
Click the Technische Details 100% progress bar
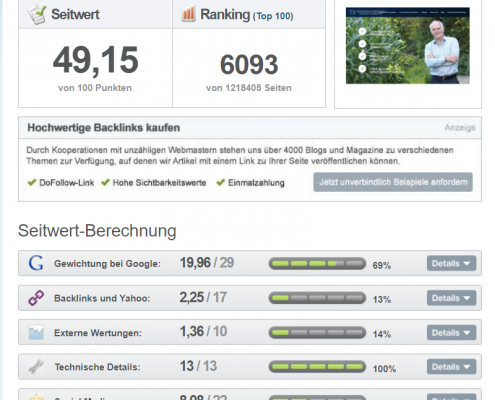[x=317, y=367]
